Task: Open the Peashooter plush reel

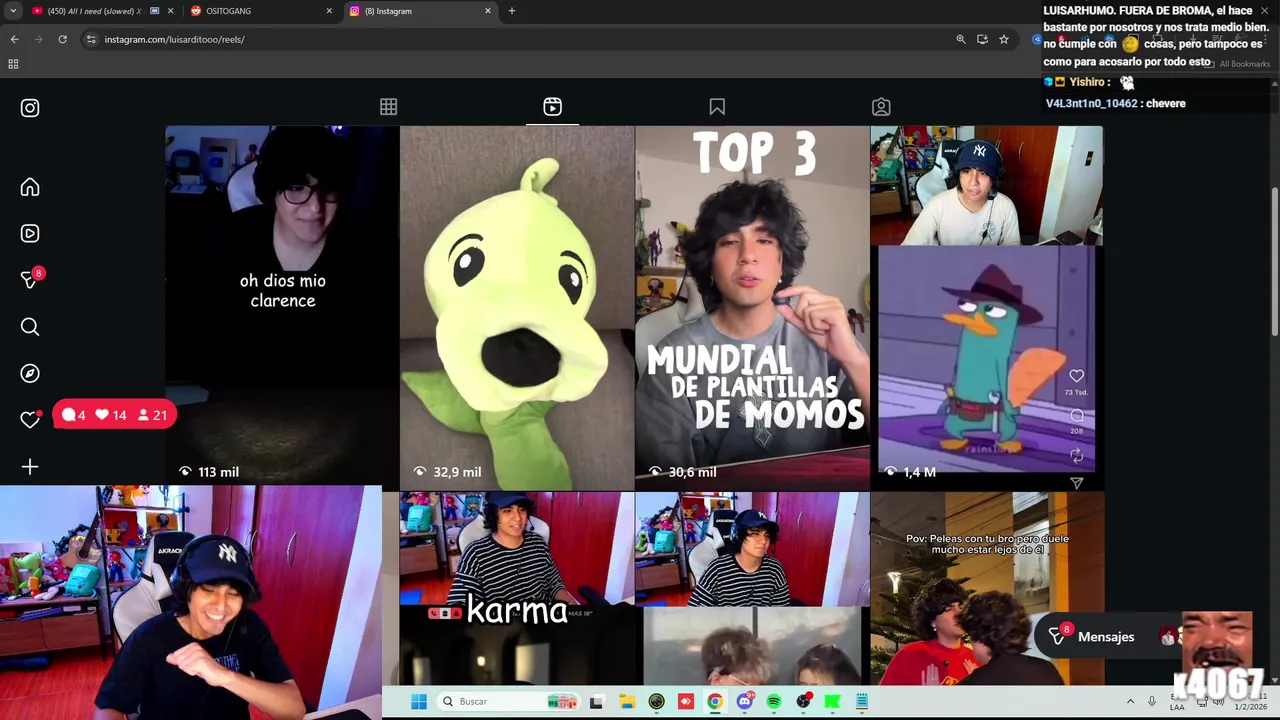Action: point(517,307)
